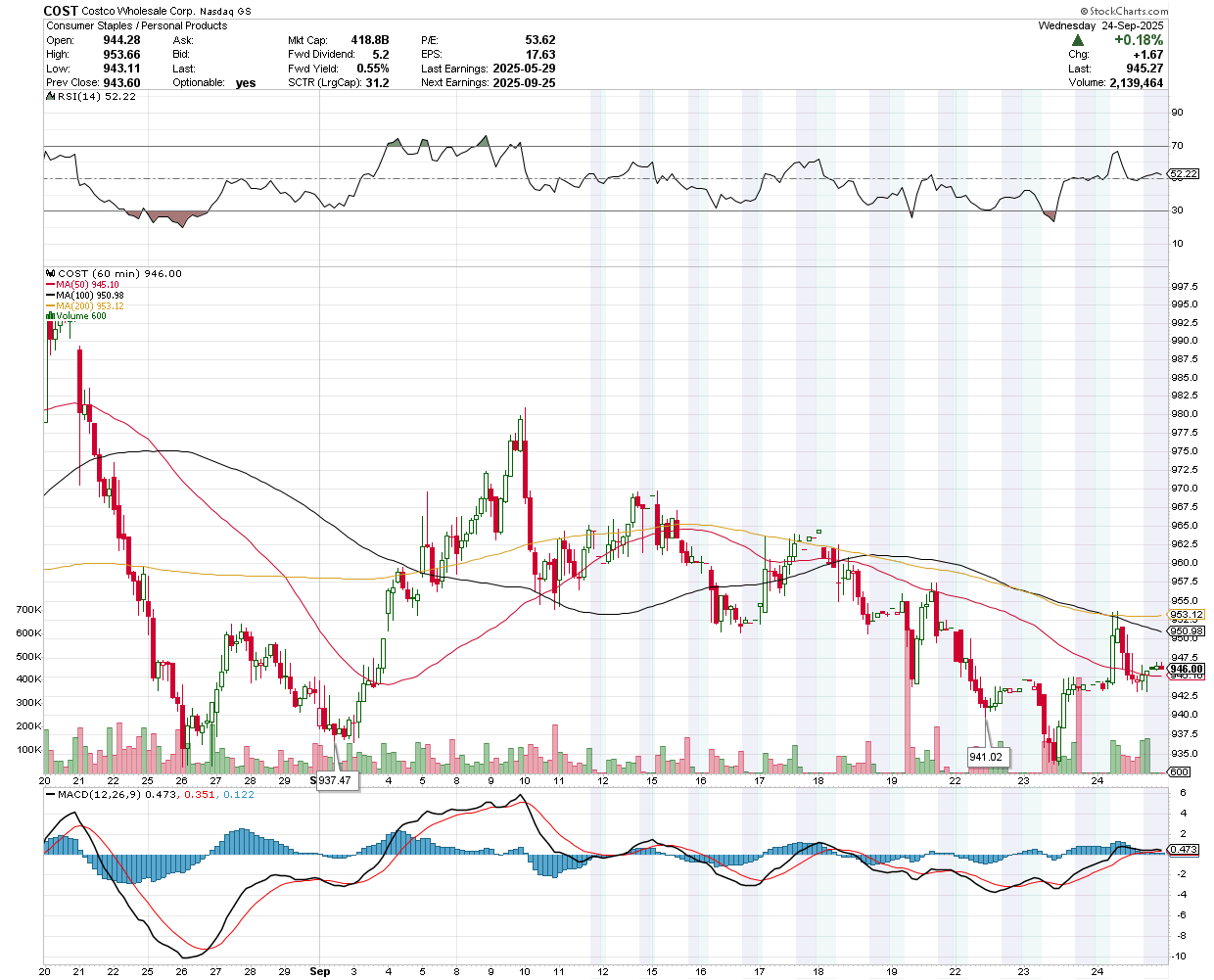Screen dimensions: 1214x980
Task: Select the Open value 944.28
Action: click(x=121, y=40)
